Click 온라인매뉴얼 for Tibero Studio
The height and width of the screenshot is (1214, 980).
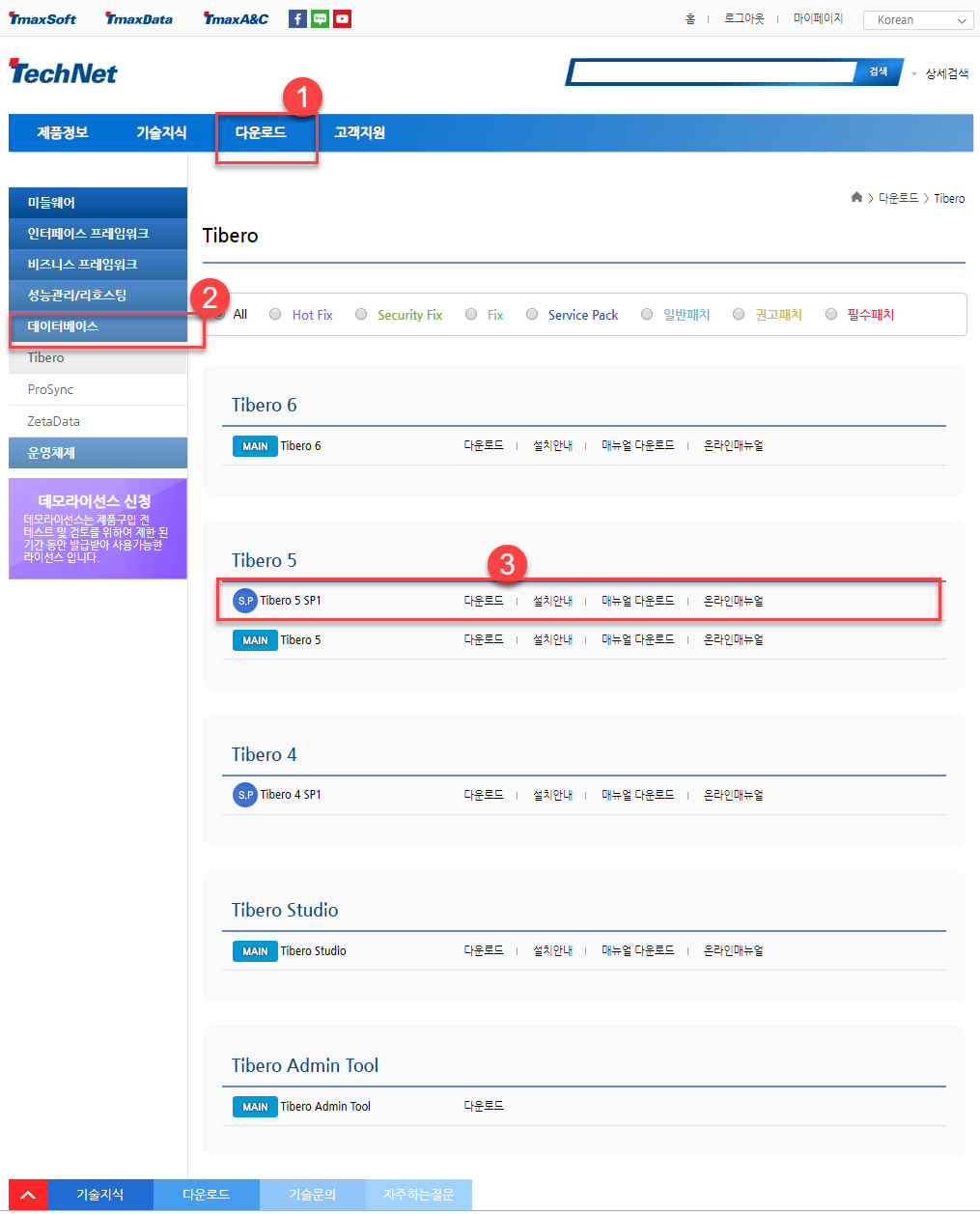pos(734,950)
